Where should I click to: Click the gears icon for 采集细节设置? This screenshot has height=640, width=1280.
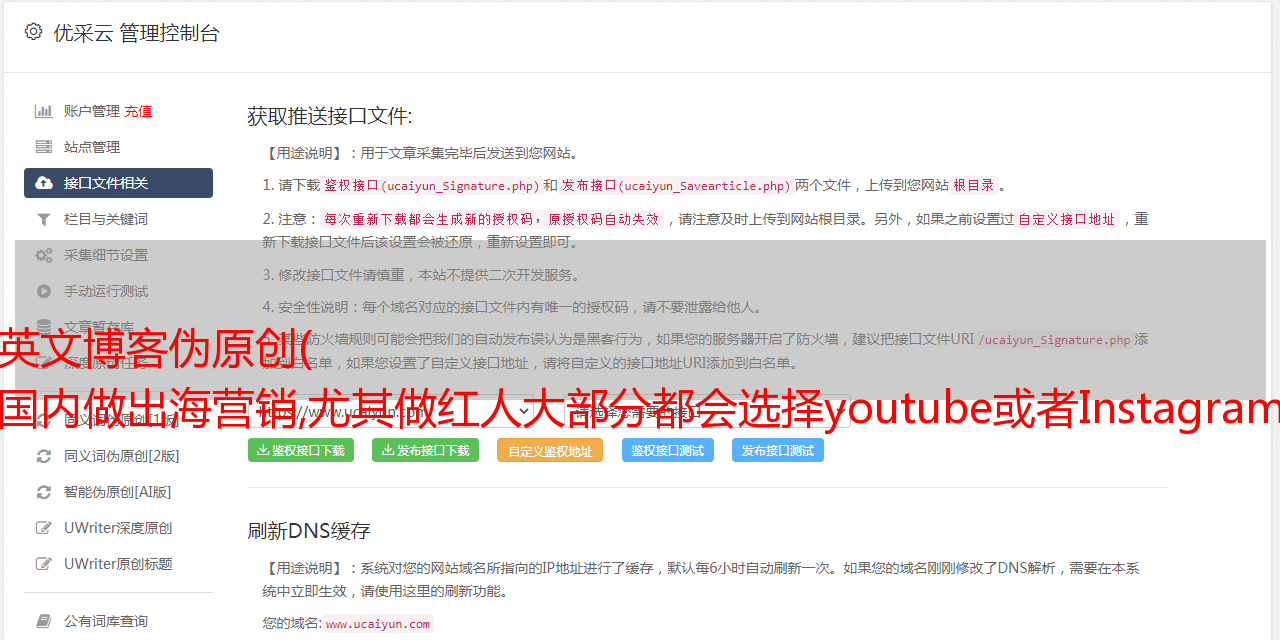point(44,255)
